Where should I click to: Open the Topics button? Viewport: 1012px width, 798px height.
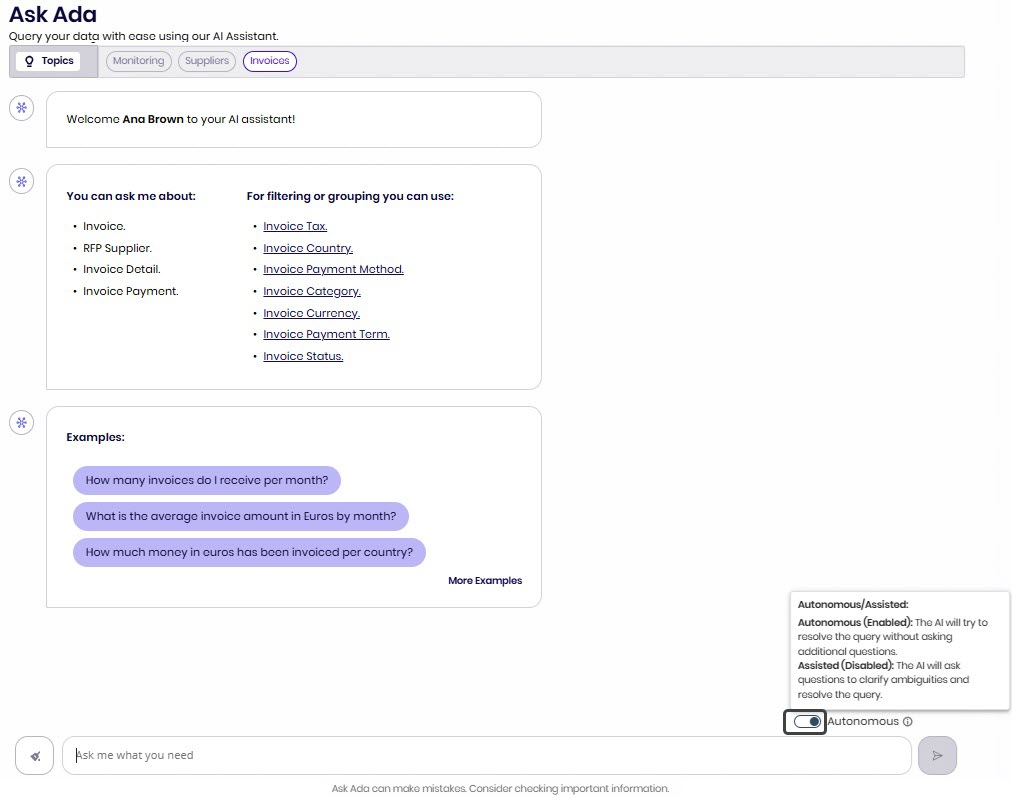pos(49,61)
